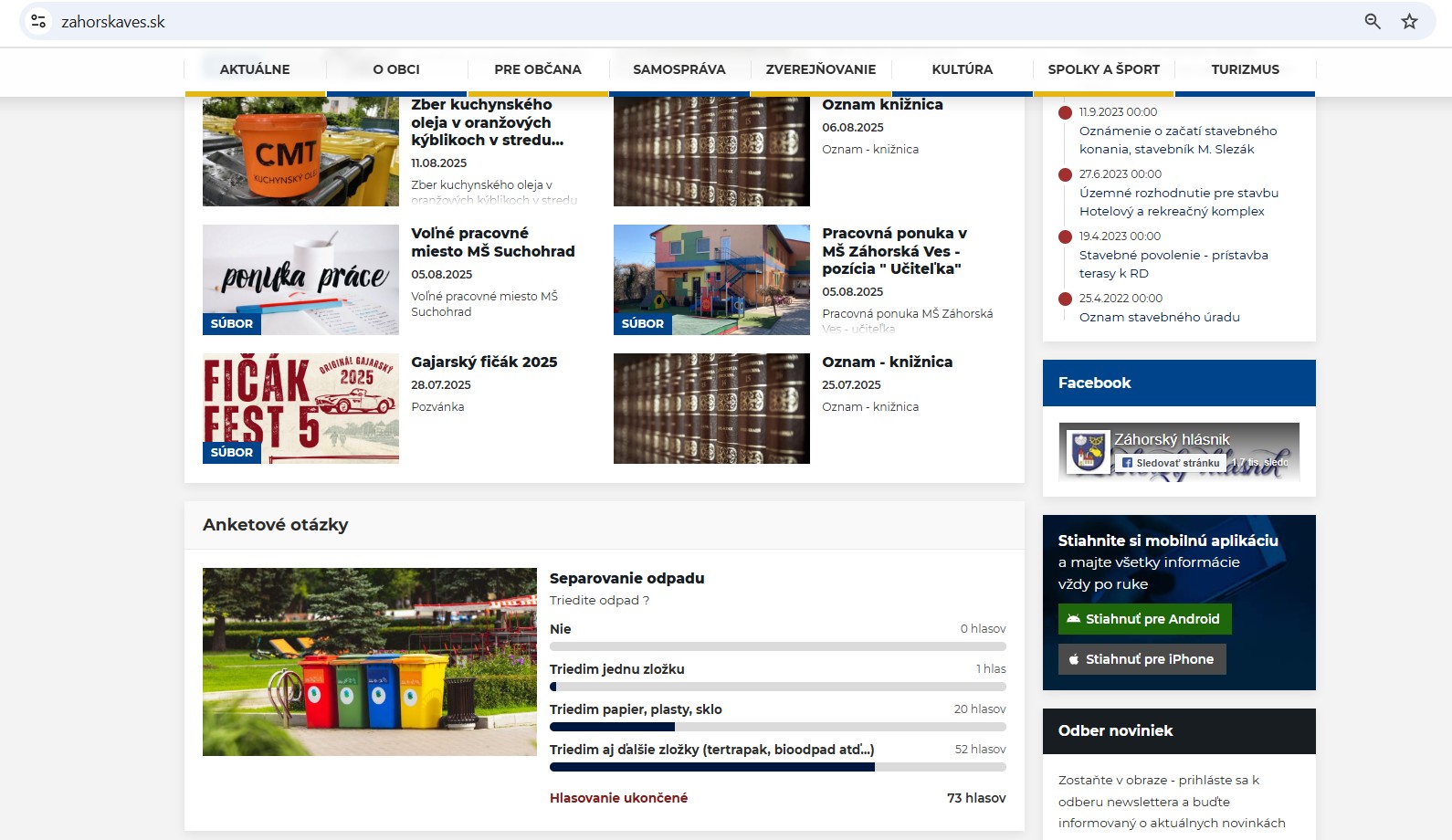The image size is (1452, 840).
Task: Click the red timeline dot for 11.9.2023
Action: [x=1065, y=113]
